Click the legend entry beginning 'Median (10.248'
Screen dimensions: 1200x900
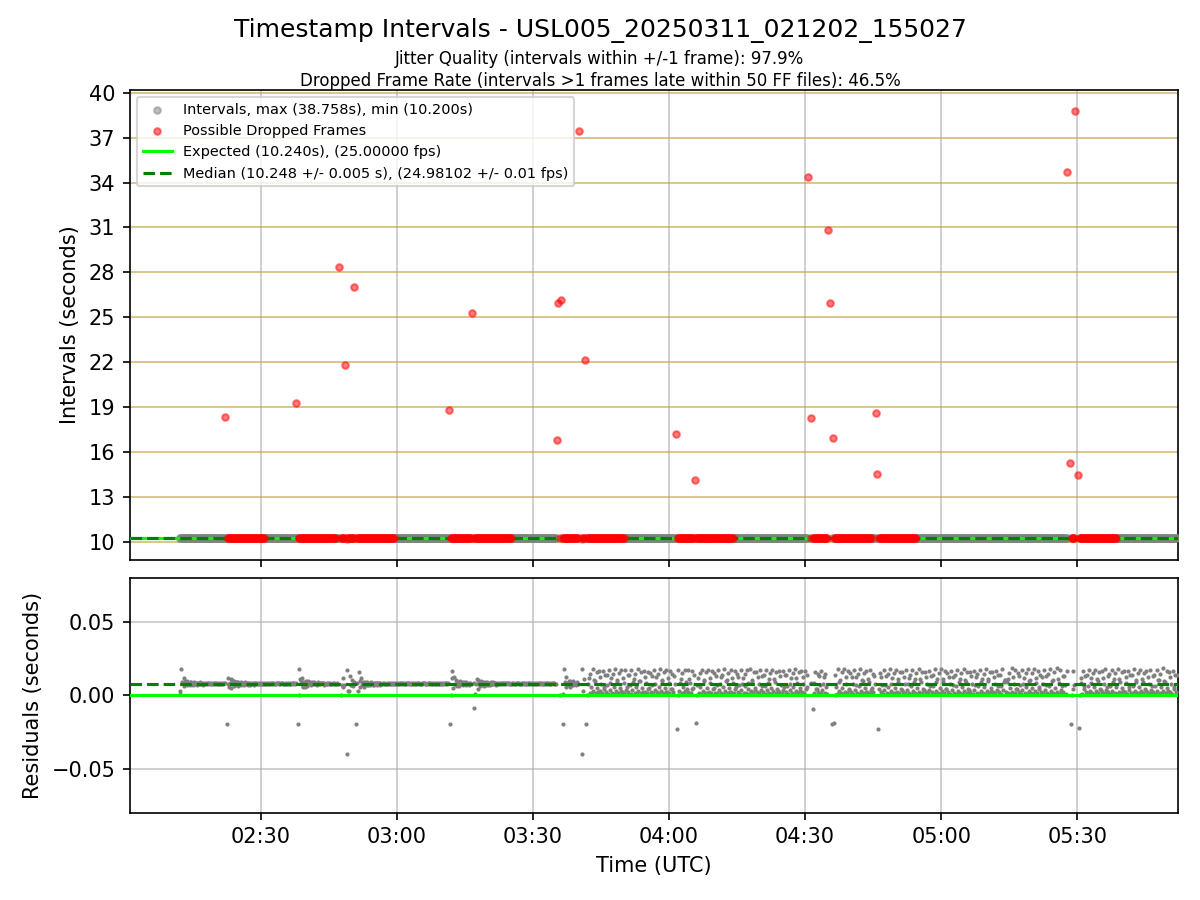[x=375, y=173]
